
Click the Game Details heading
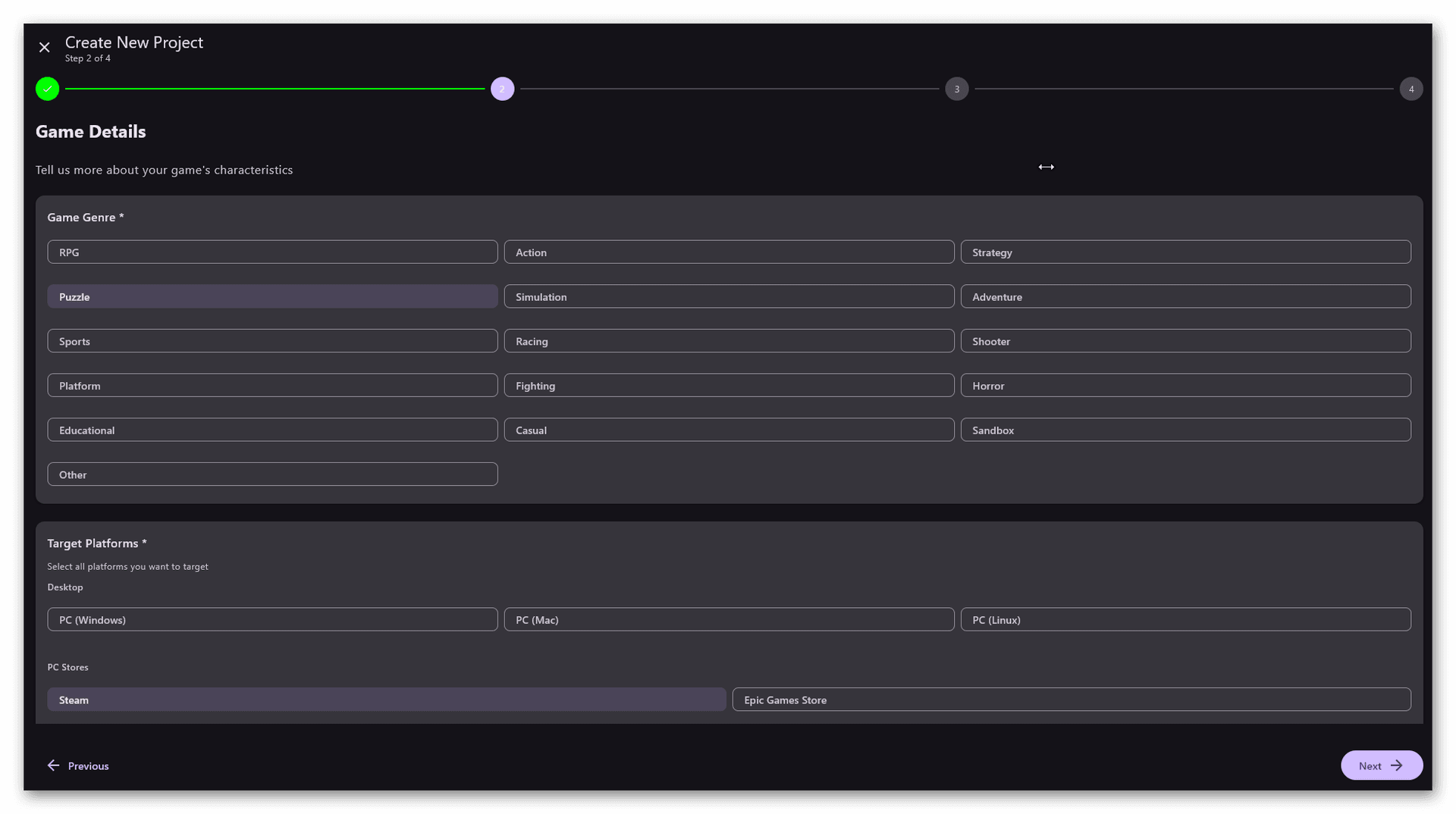[x=91, y=132]
